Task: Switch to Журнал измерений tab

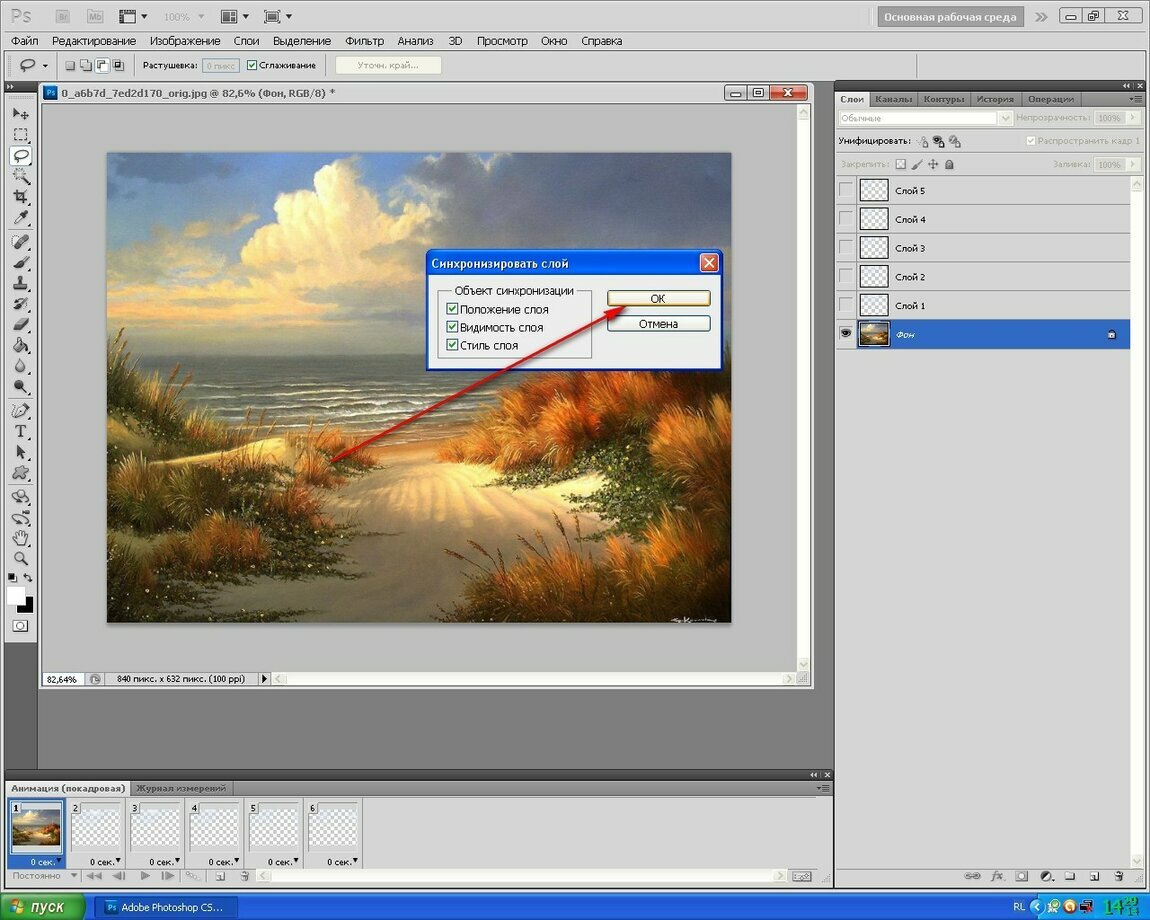Action: 181,788
